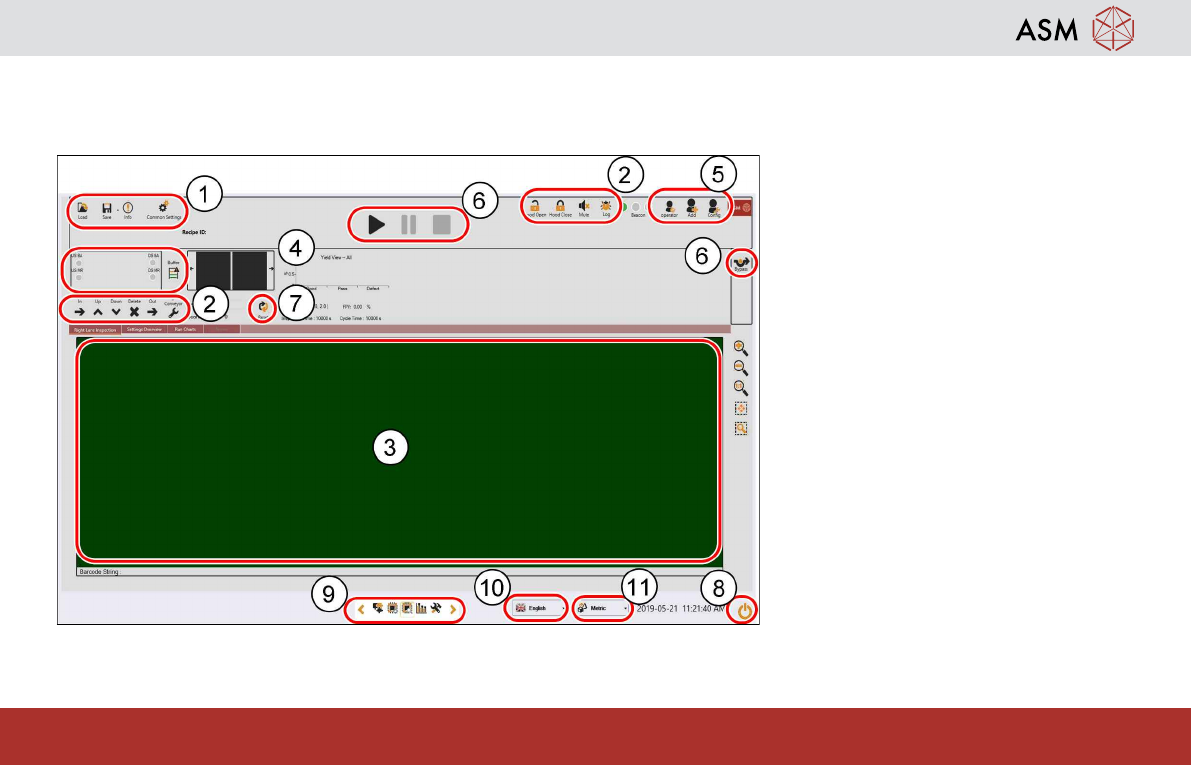The image size is (1191, 765).
Task: Open the Metric units dropdown
Action: tap(602, 609)
